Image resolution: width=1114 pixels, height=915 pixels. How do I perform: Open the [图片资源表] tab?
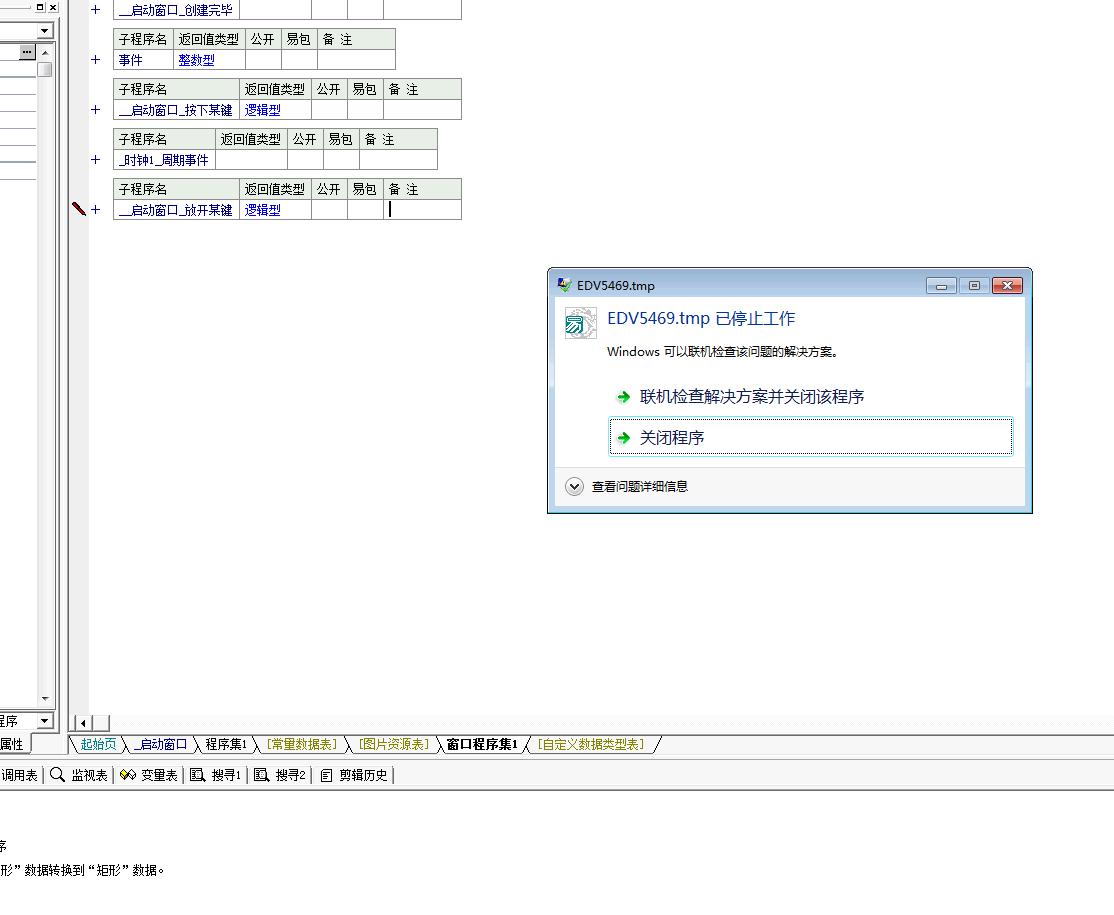[394, 745]
